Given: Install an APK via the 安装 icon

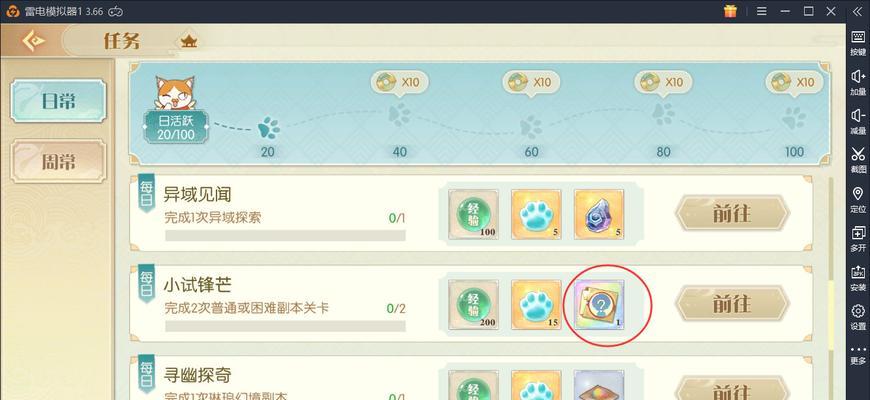Looking at the screenshot, I should (858, 277).
